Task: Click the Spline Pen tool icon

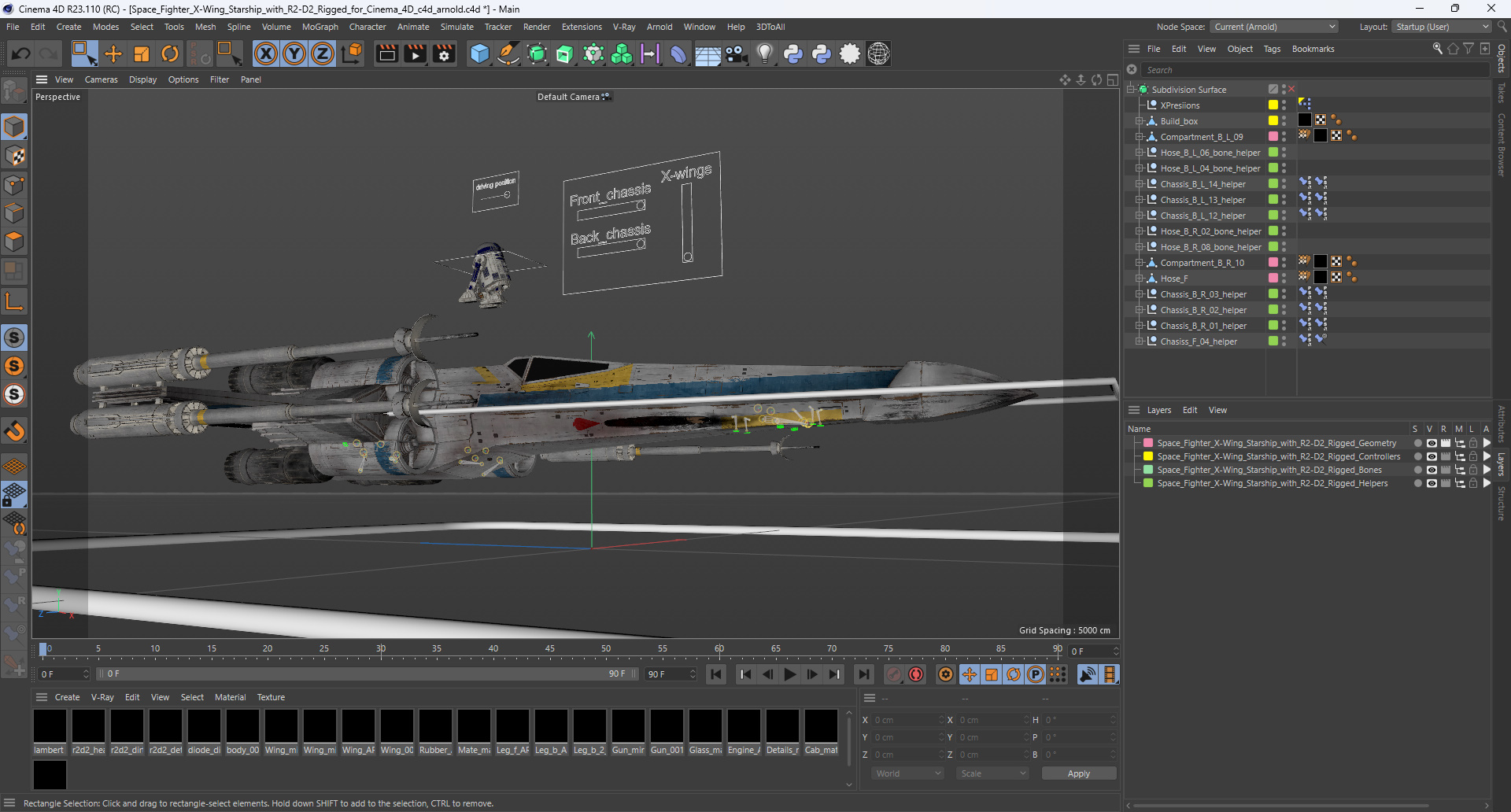Action: 508,54
